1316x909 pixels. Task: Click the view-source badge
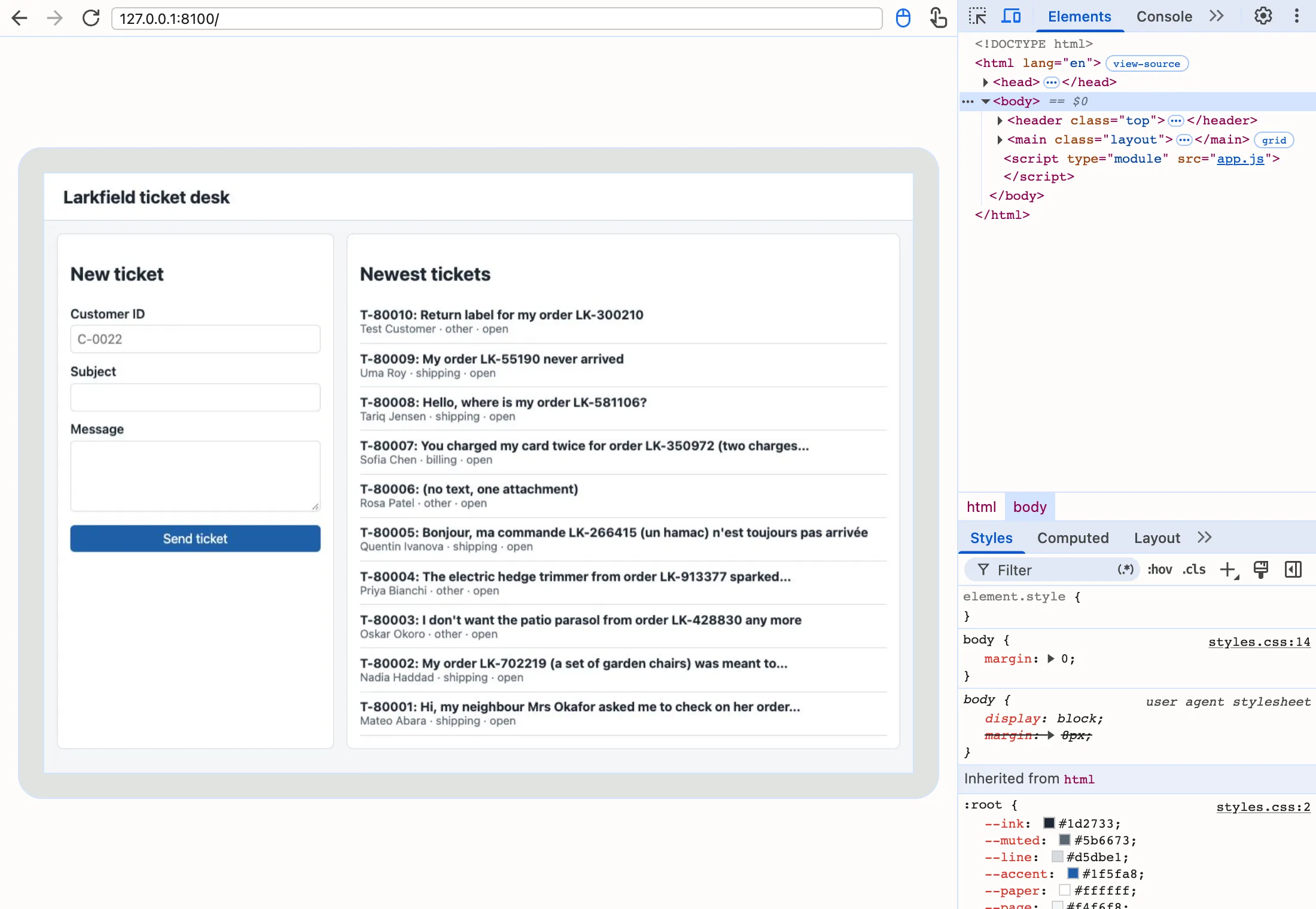click(1146, 63)
